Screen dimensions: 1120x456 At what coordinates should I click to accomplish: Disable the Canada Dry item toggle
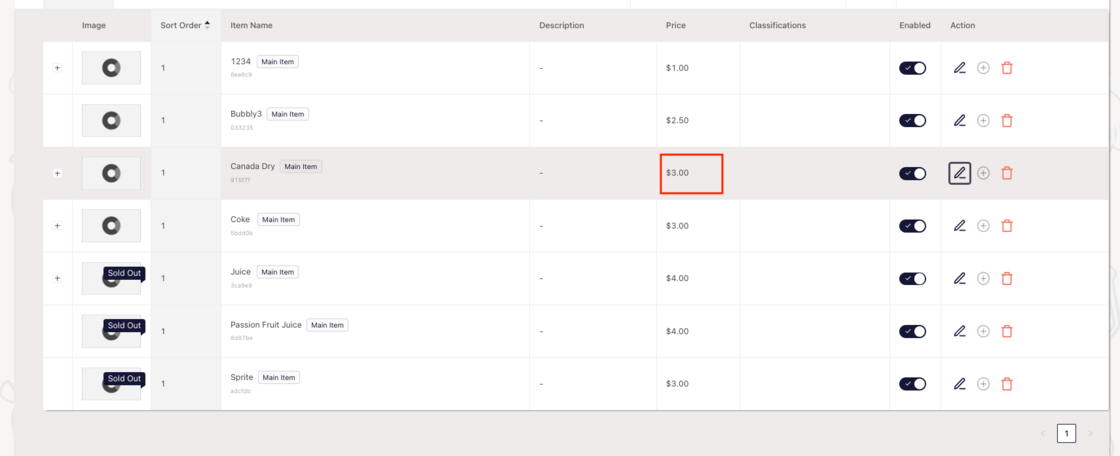click(912, 173)
